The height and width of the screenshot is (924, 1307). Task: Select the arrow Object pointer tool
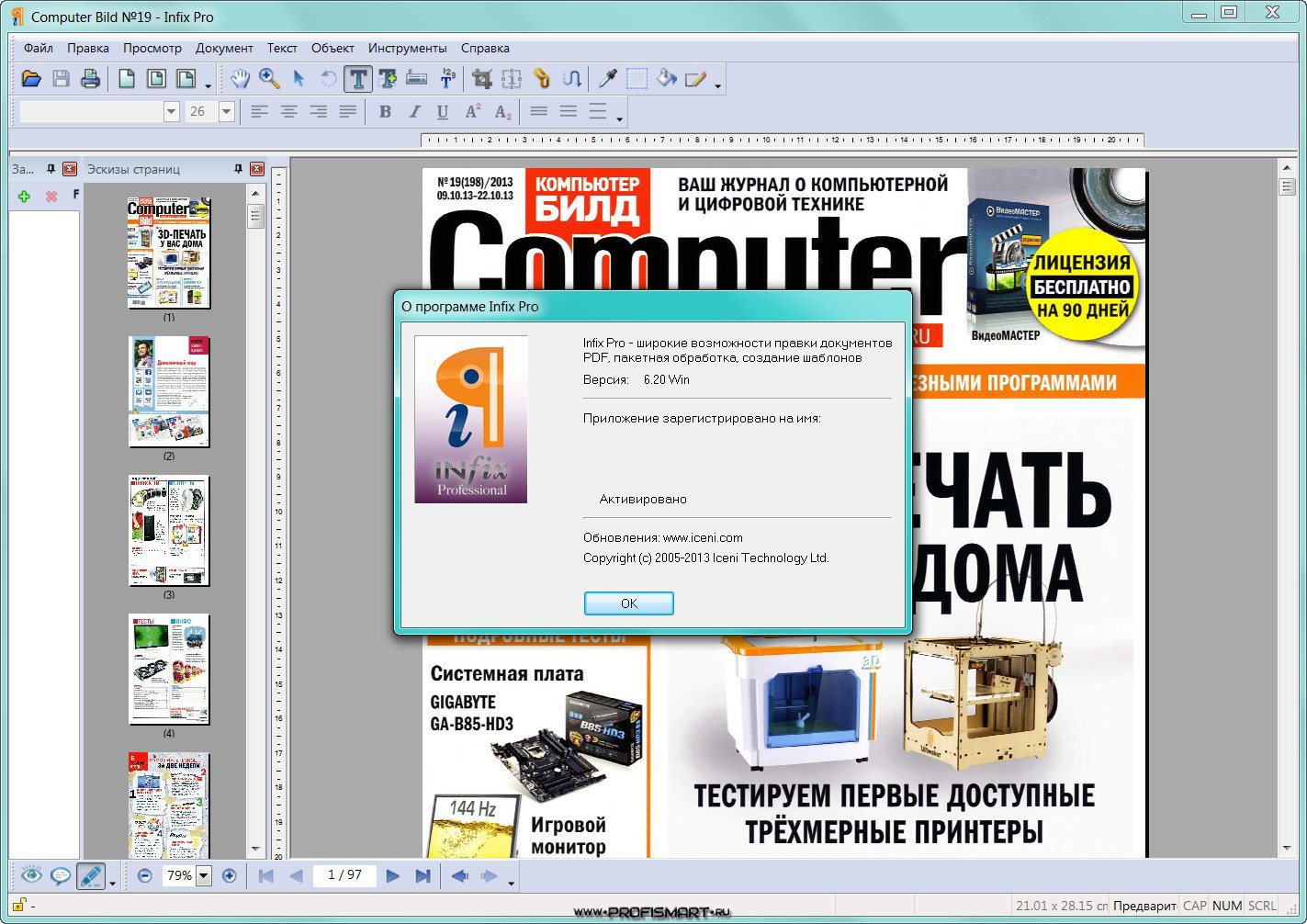click(x=299, y=79)
